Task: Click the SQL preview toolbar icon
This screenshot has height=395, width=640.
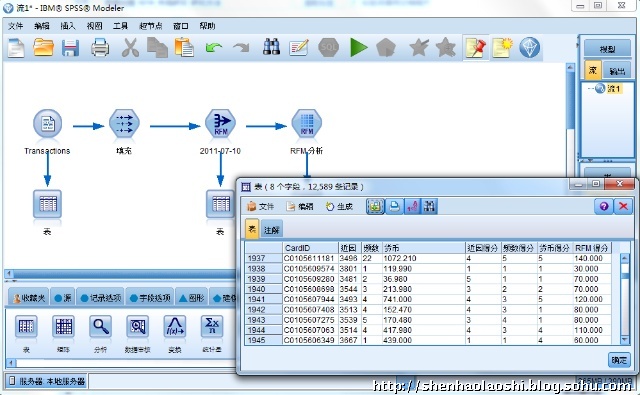Action: (329, 48)
